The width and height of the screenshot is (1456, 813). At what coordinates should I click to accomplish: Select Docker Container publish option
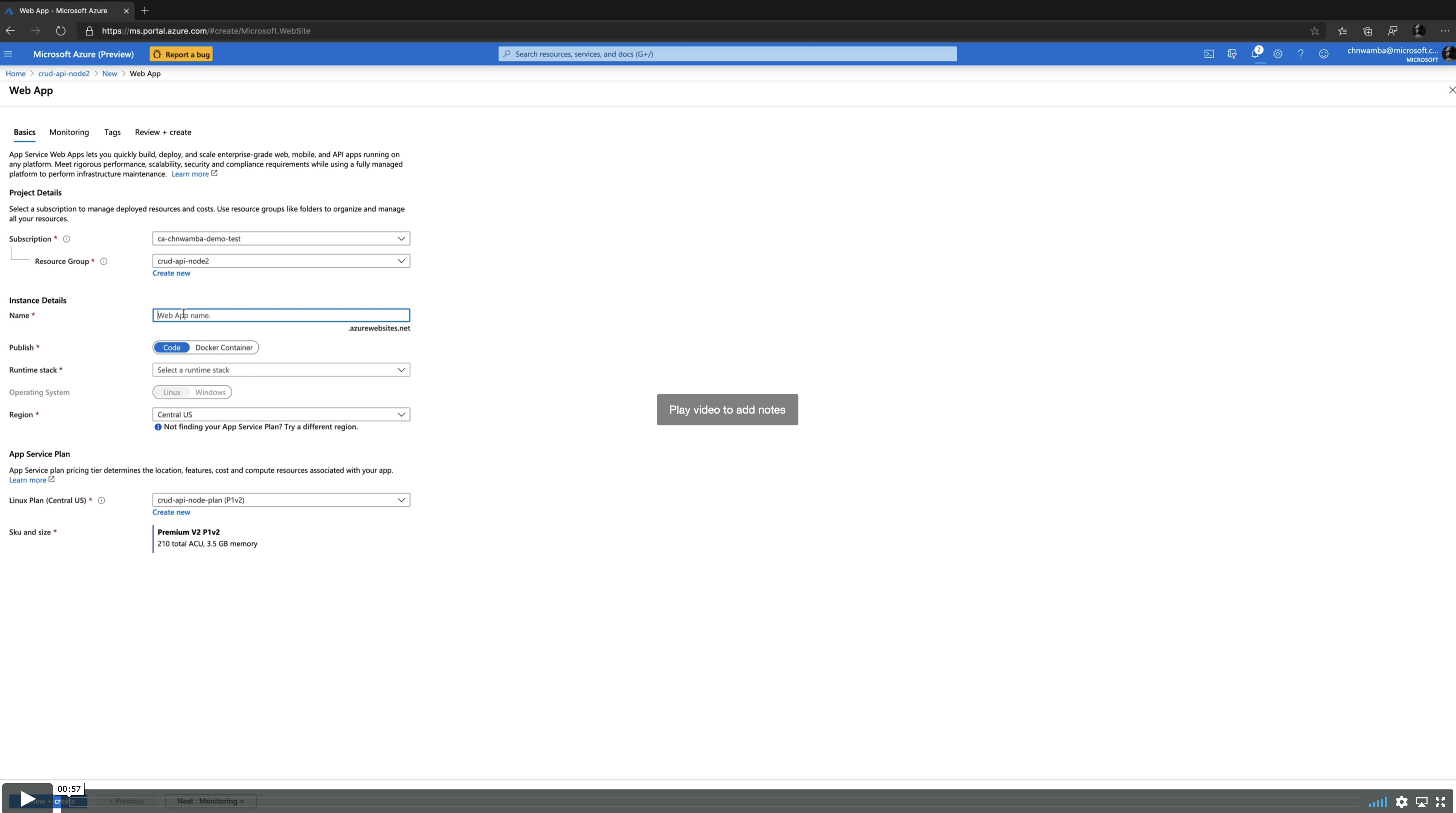224,347
